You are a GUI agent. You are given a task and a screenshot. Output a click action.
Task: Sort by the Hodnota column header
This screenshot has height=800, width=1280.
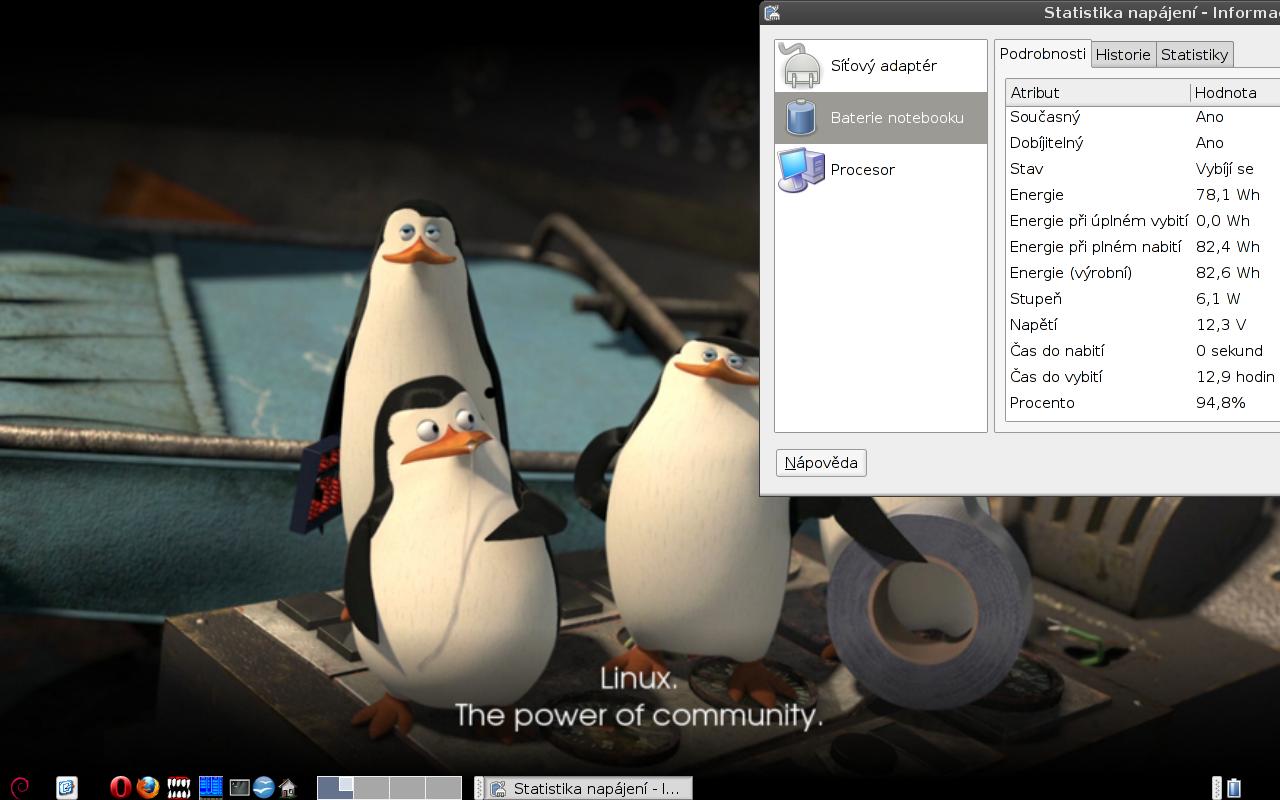[1235, 92]
